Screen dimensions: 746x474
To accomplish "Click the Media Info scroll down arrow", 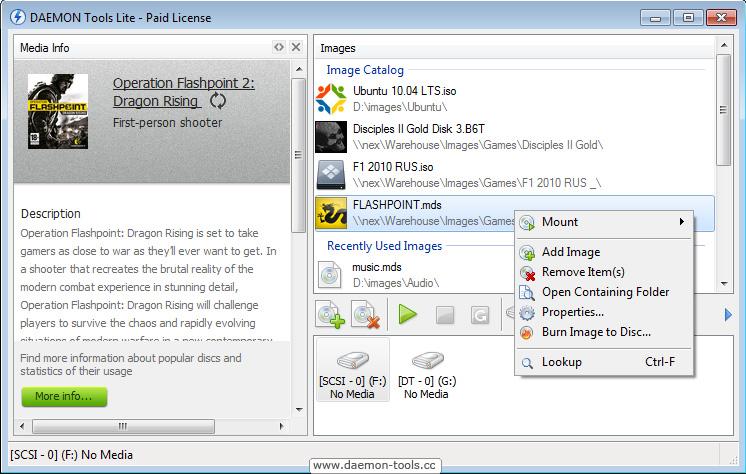I will pos(299,410).
